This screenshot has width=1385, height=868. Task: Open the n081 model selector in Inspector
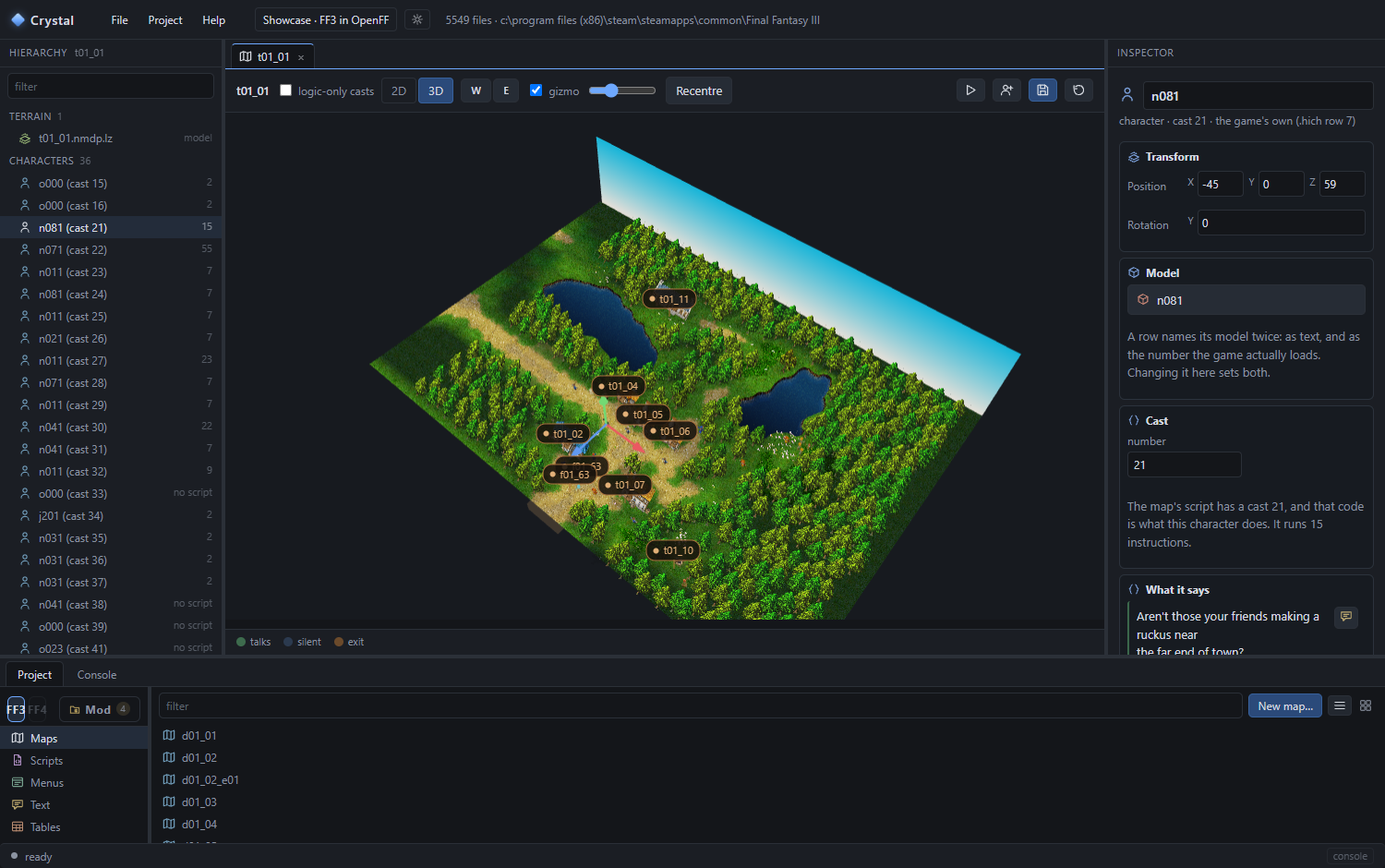[x=1246, y=300]
